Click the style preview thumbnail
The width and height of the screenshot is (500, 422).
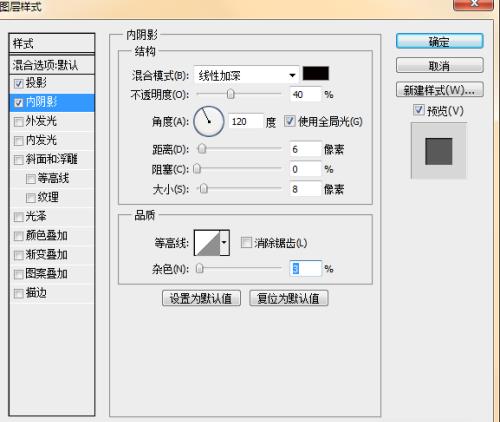click(x=439, y=151)
